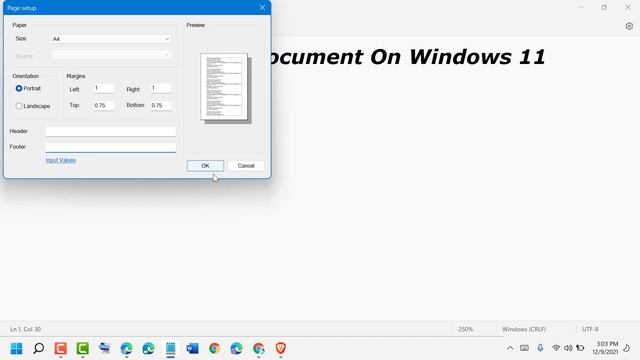This screenshot has width=640, height=360.
Task: Open Notepad settings gear icon
Action: pyautogui.click(x=629, y=26)
